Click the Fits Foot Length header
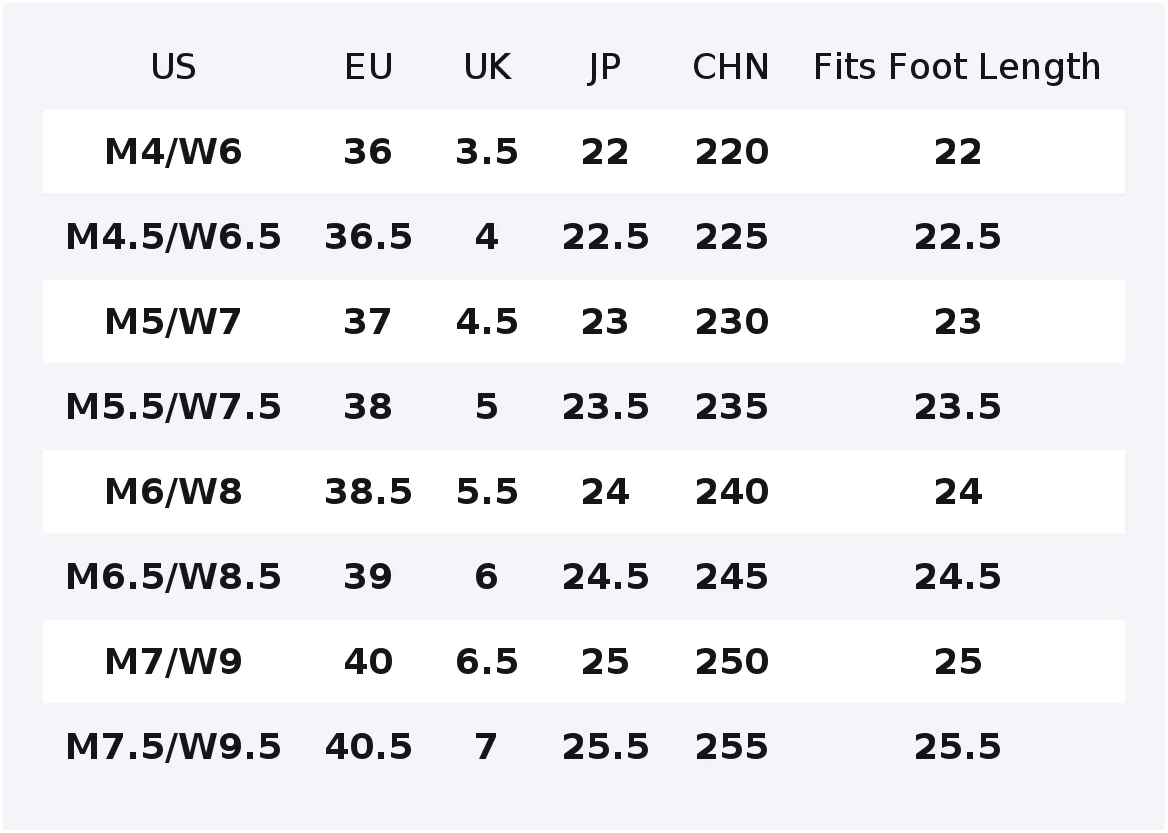Screen dimensions: 1168x833 click(957, 69)
